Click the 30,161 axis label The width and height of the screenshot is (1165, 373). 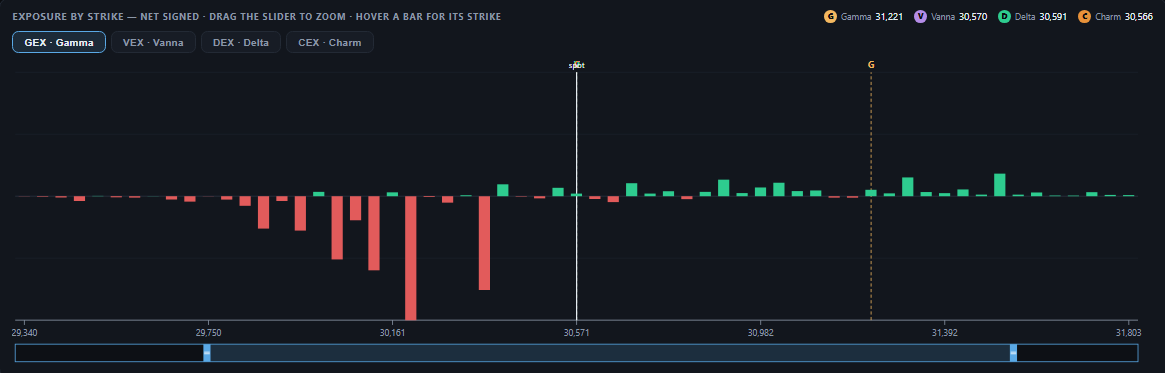point(392,332)
